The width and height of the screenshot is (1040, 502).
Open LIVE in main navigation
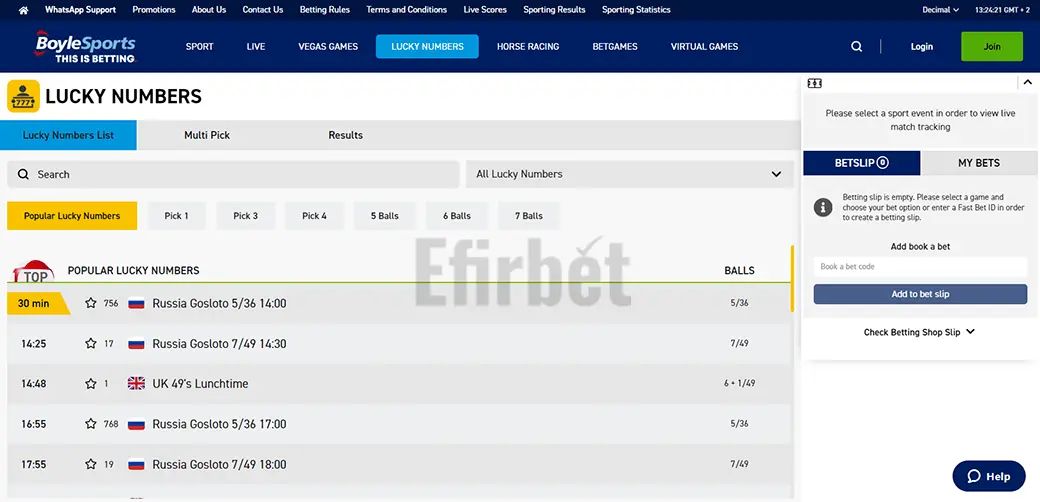click(256, 46)
